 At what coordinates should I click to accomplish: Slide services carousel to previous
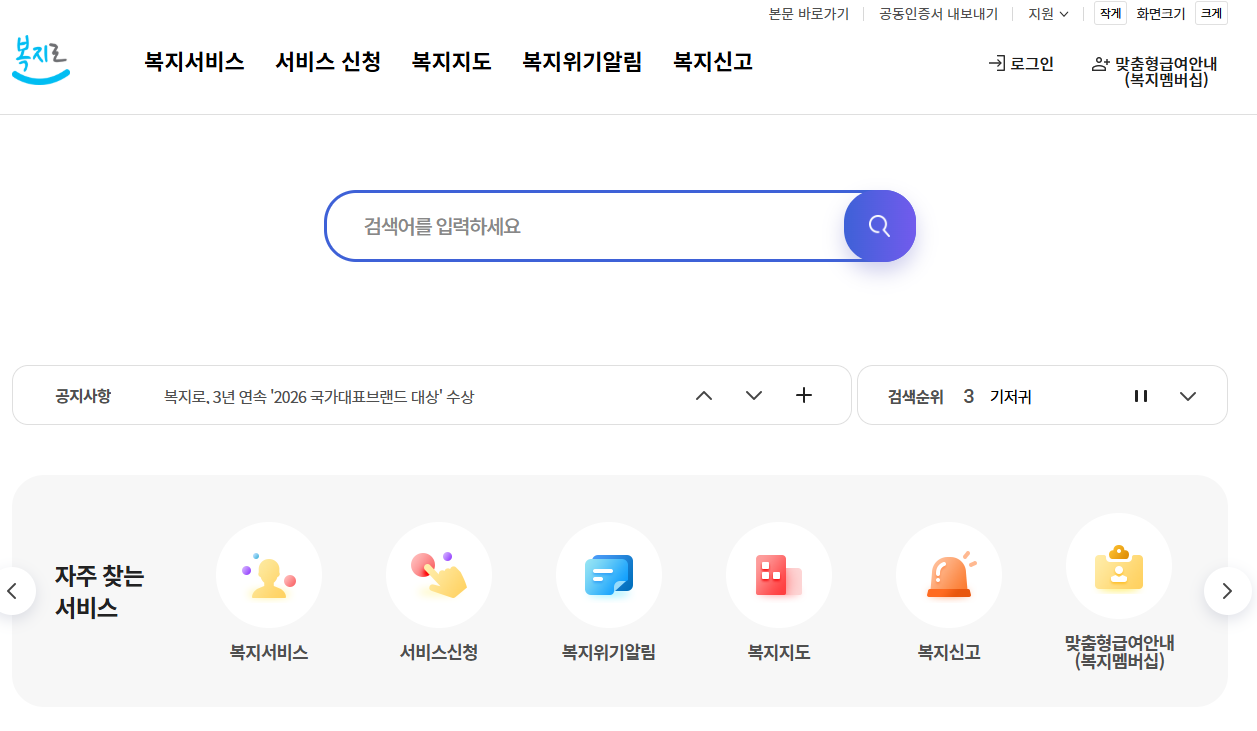coord(13,591)
